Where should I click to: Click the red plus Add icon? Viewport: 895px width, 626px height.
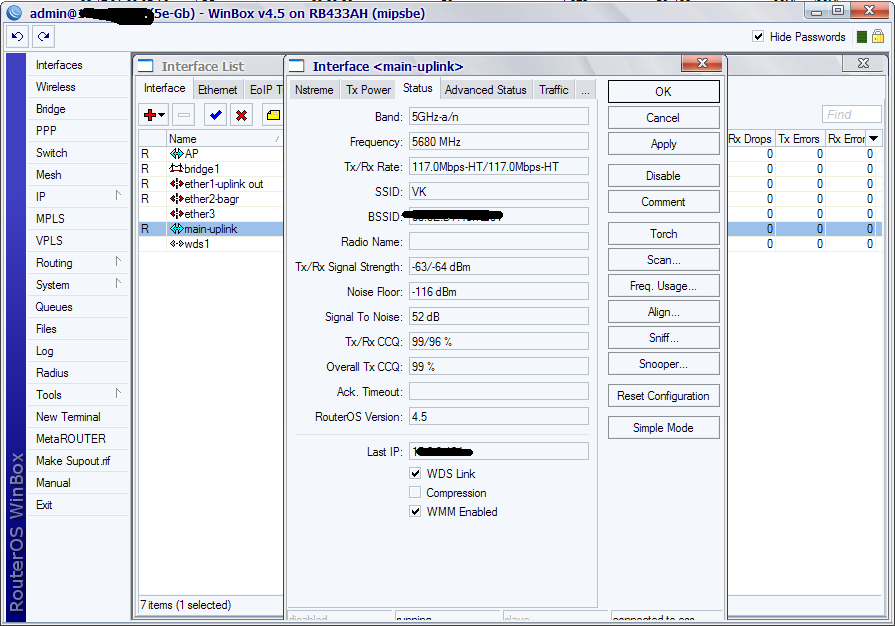click(150, 115)
